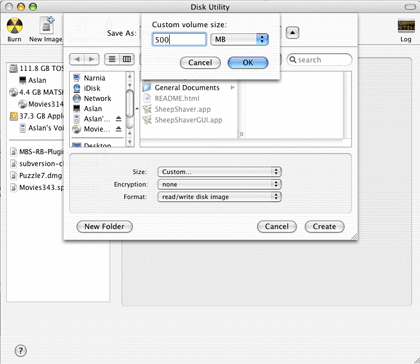Select README.html file
The image size is (420, 364).
pyautogui.click(x=171, y=98)
